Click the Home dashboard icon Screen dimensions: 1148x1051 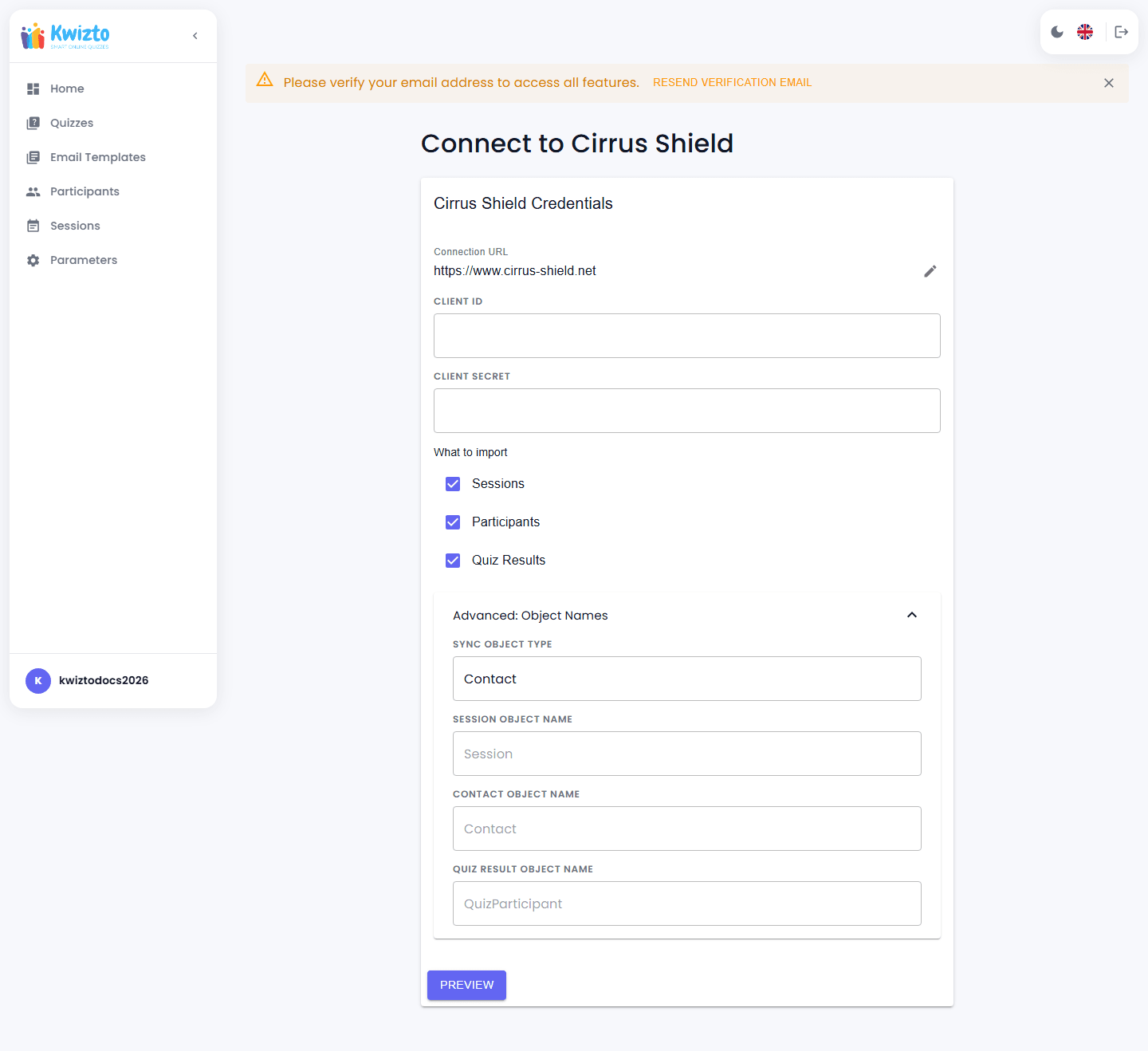pos(33,89)
